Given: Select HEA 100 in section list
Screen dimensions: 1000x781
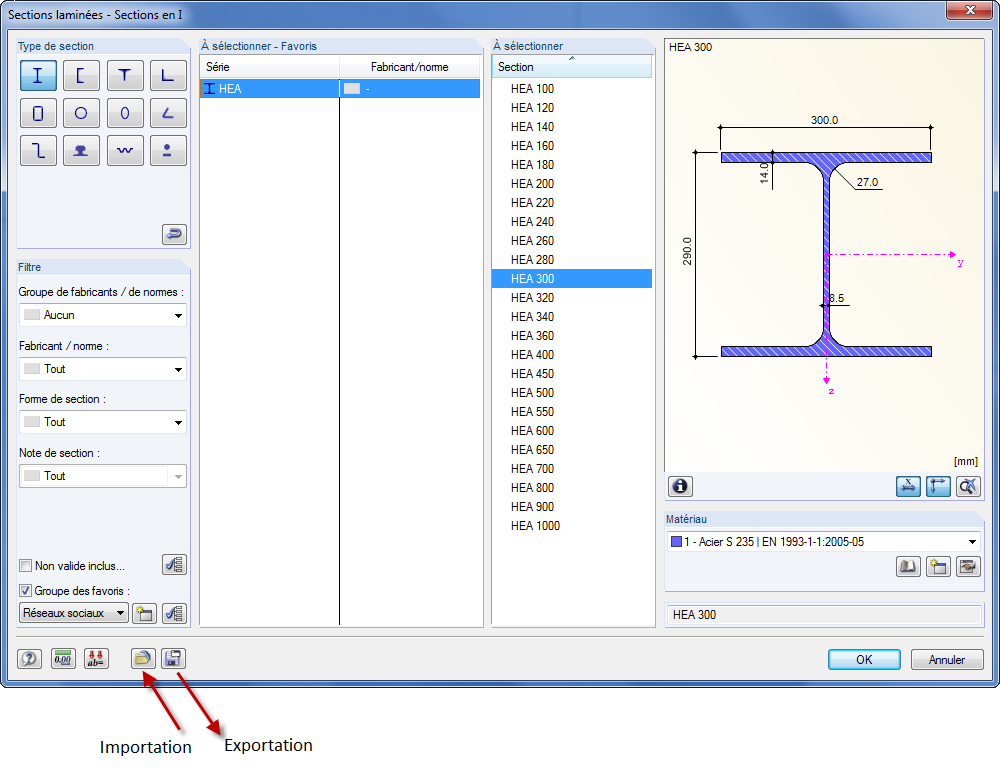Looking at the screenshot, I should [x=572, y=89].
